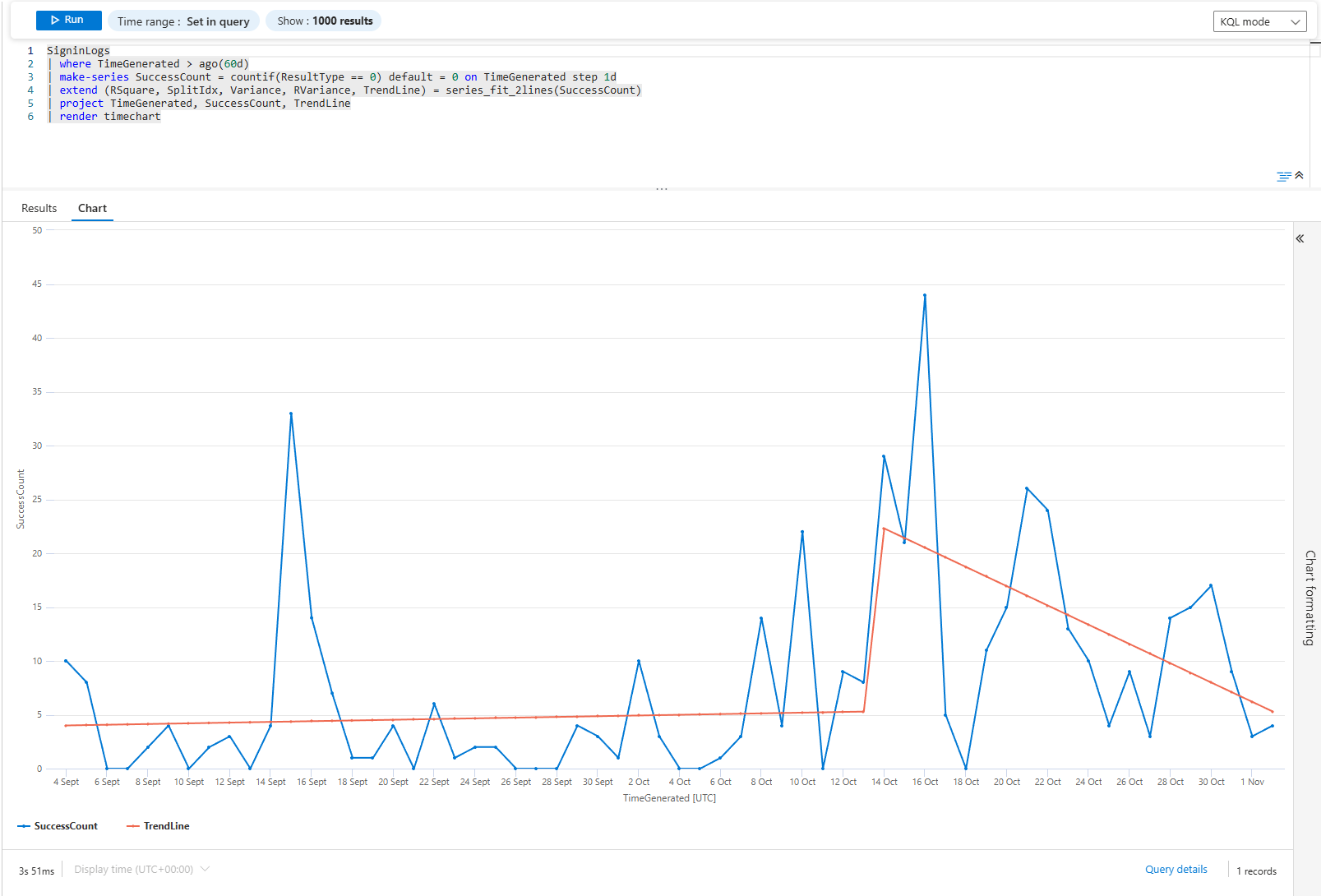Open panel via vertical Chart formatting label

tap(1310, 597)
